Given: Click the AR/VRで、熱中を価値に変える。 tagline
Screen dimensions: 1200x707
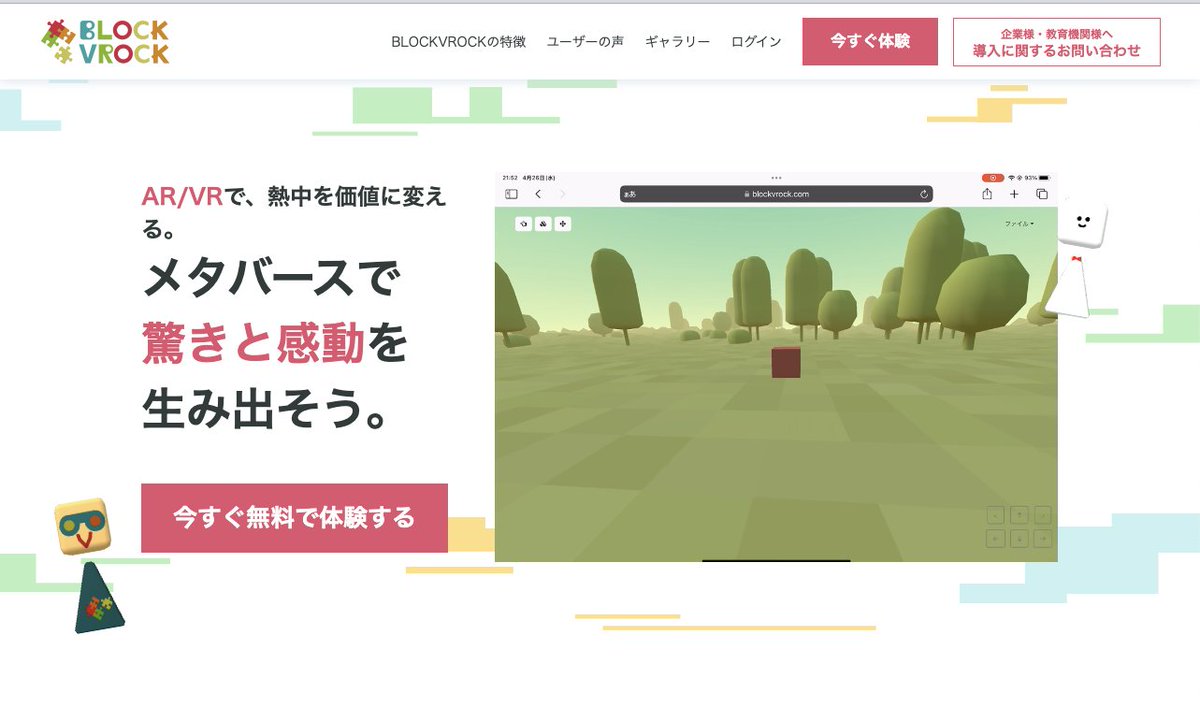Looking at the screenshot, I should click(x=294, y=213).
